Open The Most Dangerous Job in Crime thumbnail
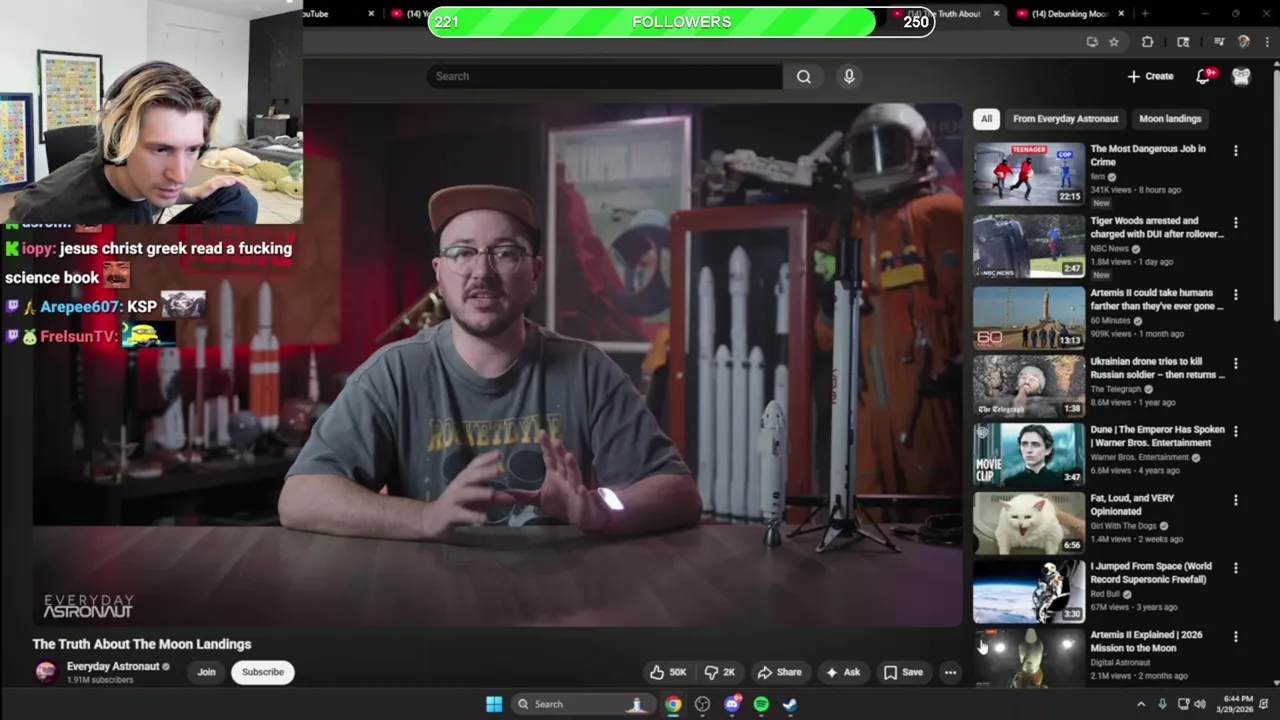The height and width of the screenshot is (720, 1280). click(x=1029, y=174)
